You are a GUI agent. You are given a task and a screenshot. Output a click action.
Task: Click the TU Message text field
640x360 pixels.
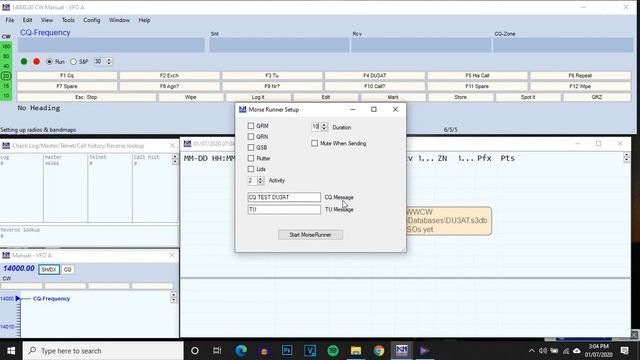click(x=284, y=209)
